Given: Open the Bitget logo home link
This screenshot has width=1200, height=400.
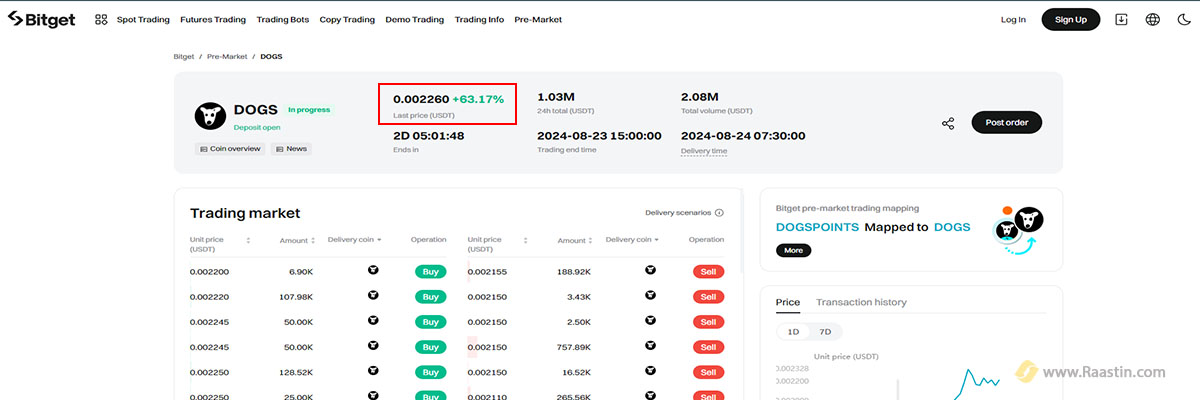Looking at the screenshot, I should [x=42, y=19].
